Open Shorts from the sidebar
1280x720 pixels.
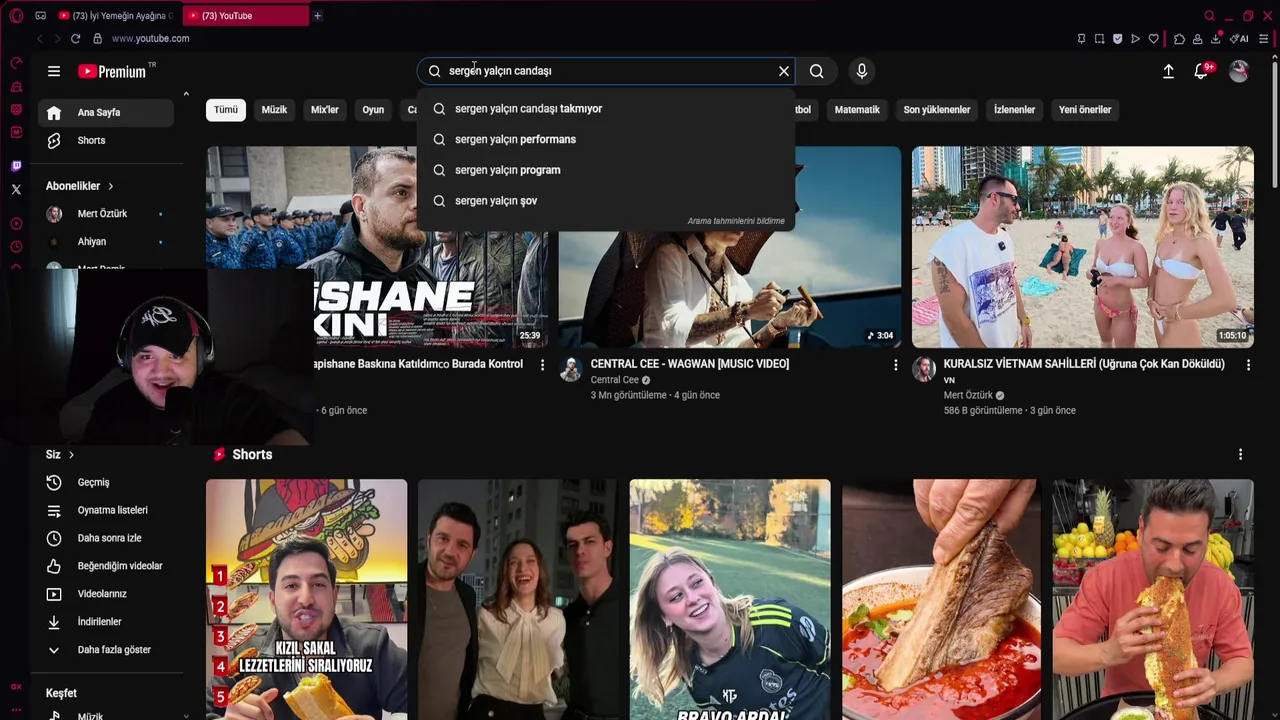coord(106,140)
